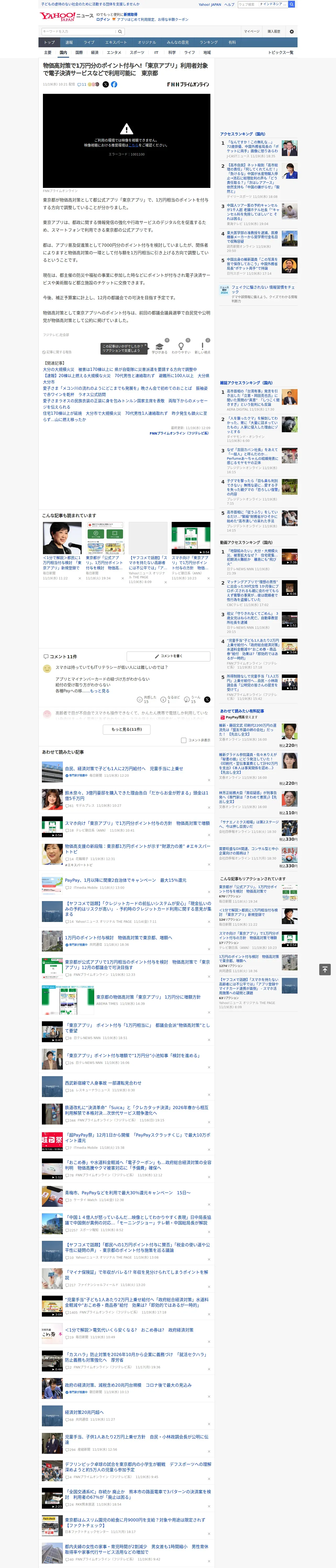Open video ranking item 1 thumbnail with 7:39

289,557
